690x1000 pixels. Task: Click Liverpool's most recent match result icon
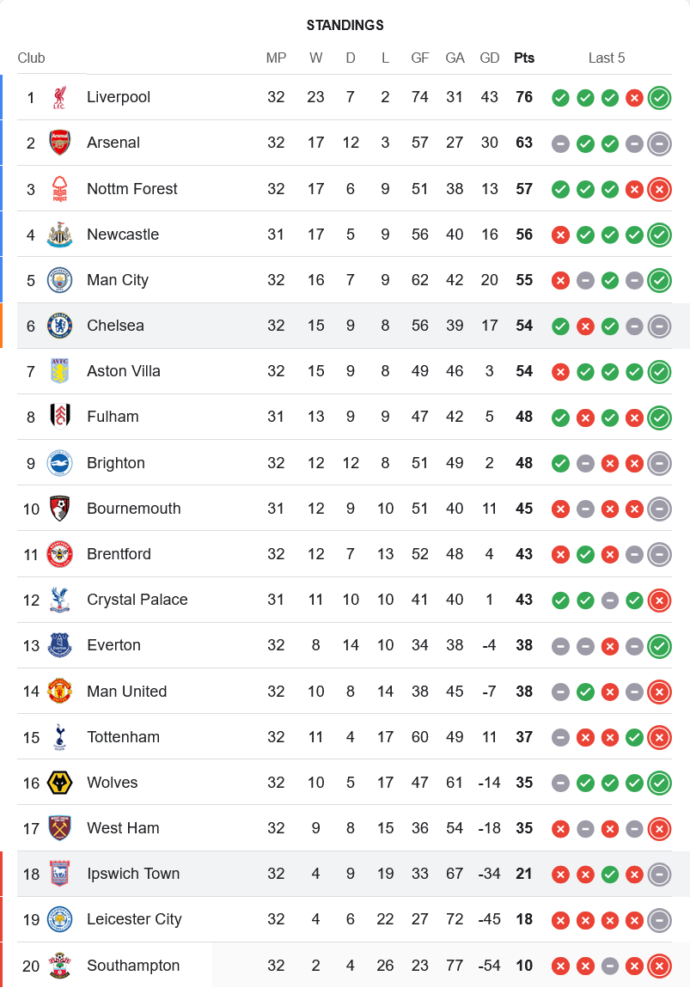point(659,97)
